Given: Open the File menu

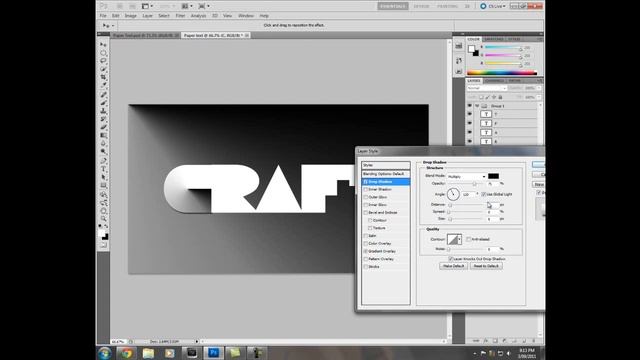Looking at the screenshot, I should click(x=103, y=16).
